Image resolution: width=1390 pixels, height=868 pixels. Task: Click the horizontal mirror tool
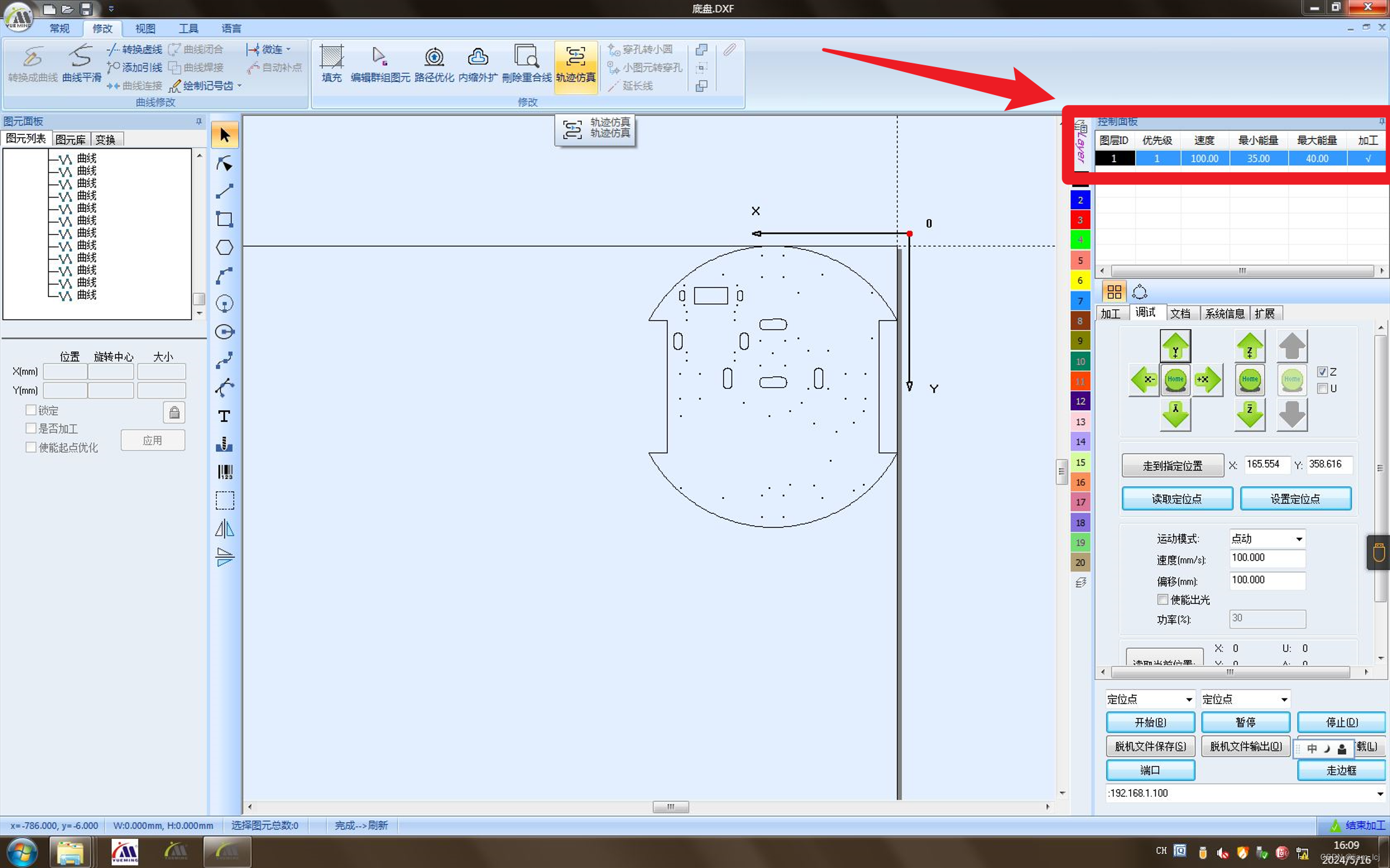tap(224, 528)
